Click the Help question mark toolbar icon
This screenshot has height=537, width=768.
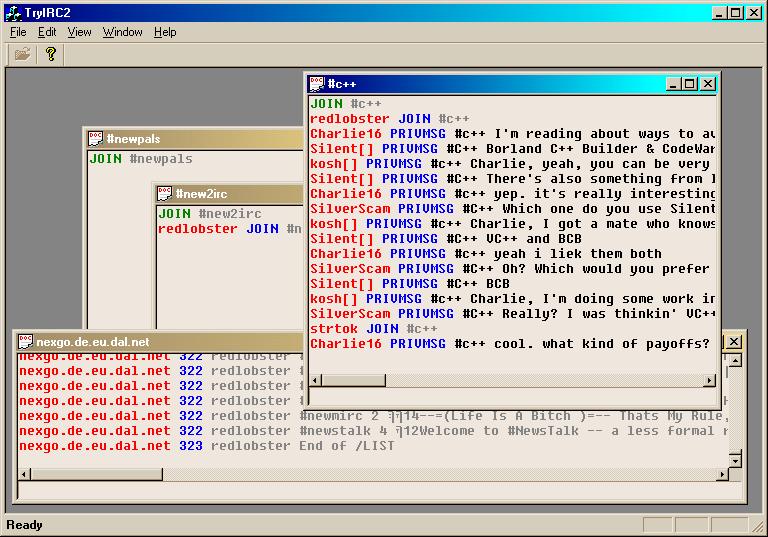(50, 54)
